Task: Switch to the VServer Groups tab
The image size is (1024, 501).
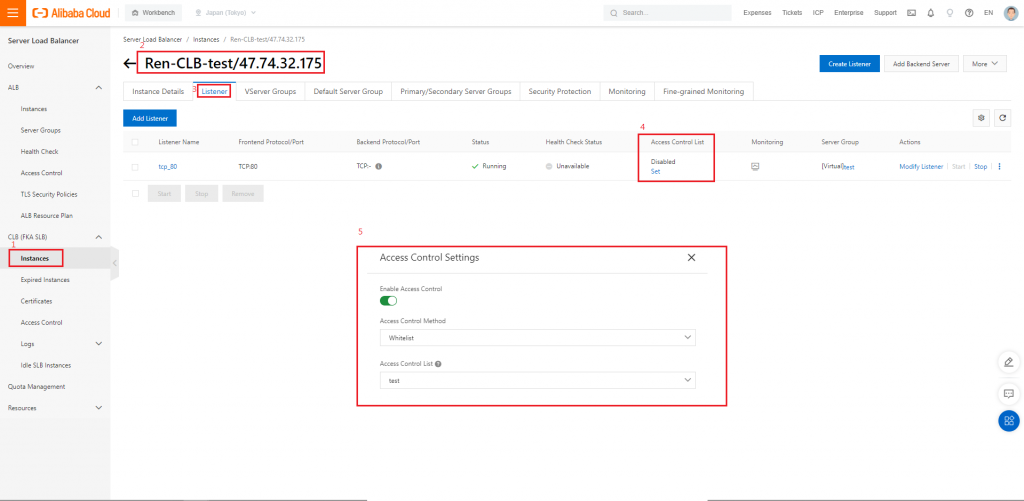Action: (270, 91)
